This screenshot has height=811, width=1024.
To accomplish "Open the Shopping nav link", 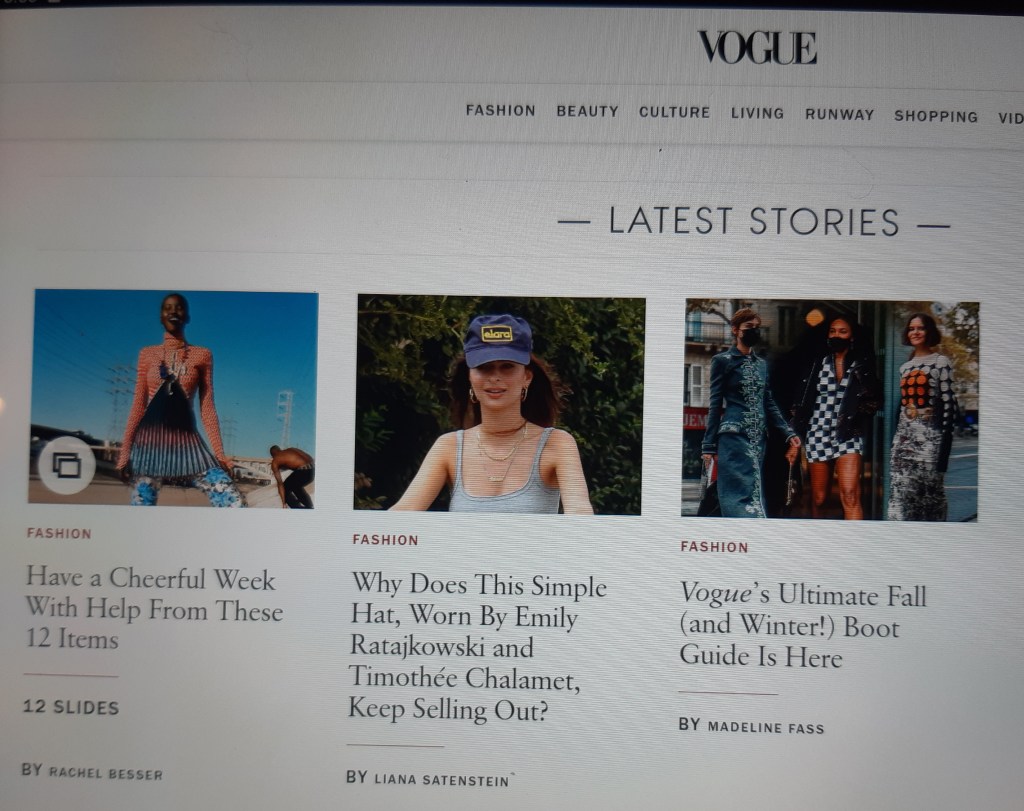I will click(936, 116).
